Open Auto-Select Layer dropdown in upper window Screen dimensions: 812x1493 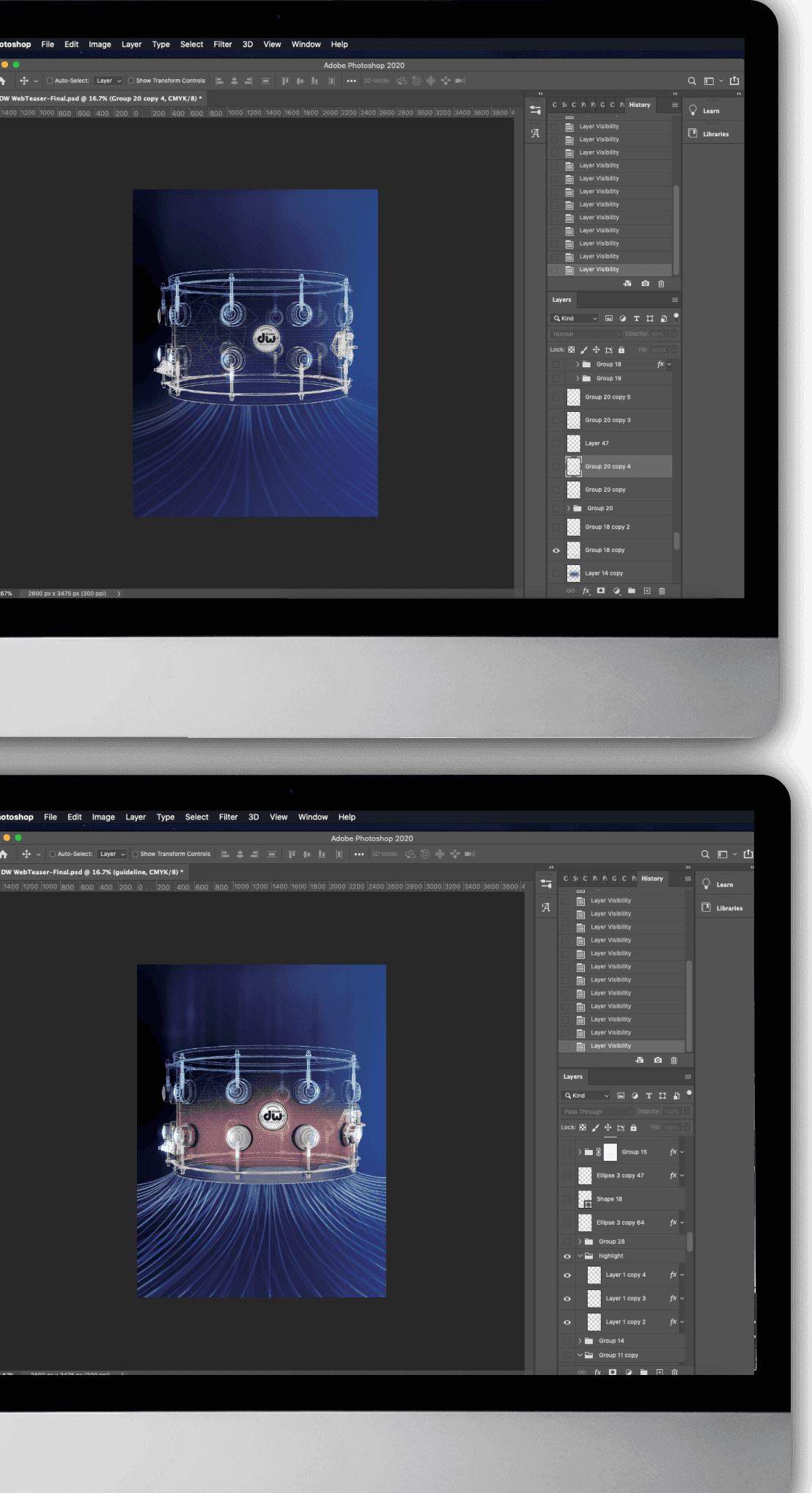click(109, 81)
